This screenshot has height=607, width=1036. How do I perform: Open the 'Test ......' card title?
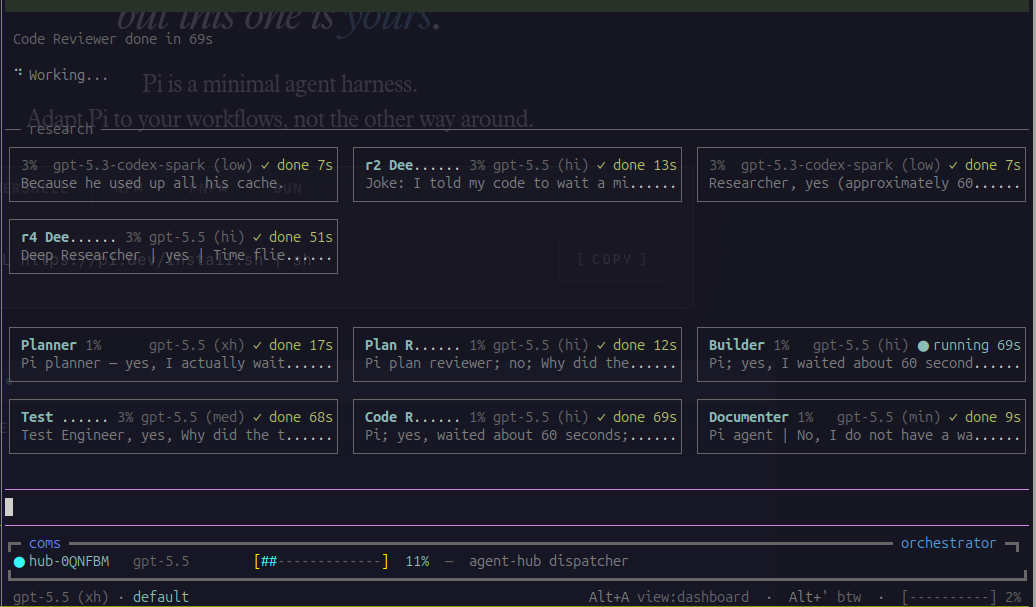pos(64,417)
